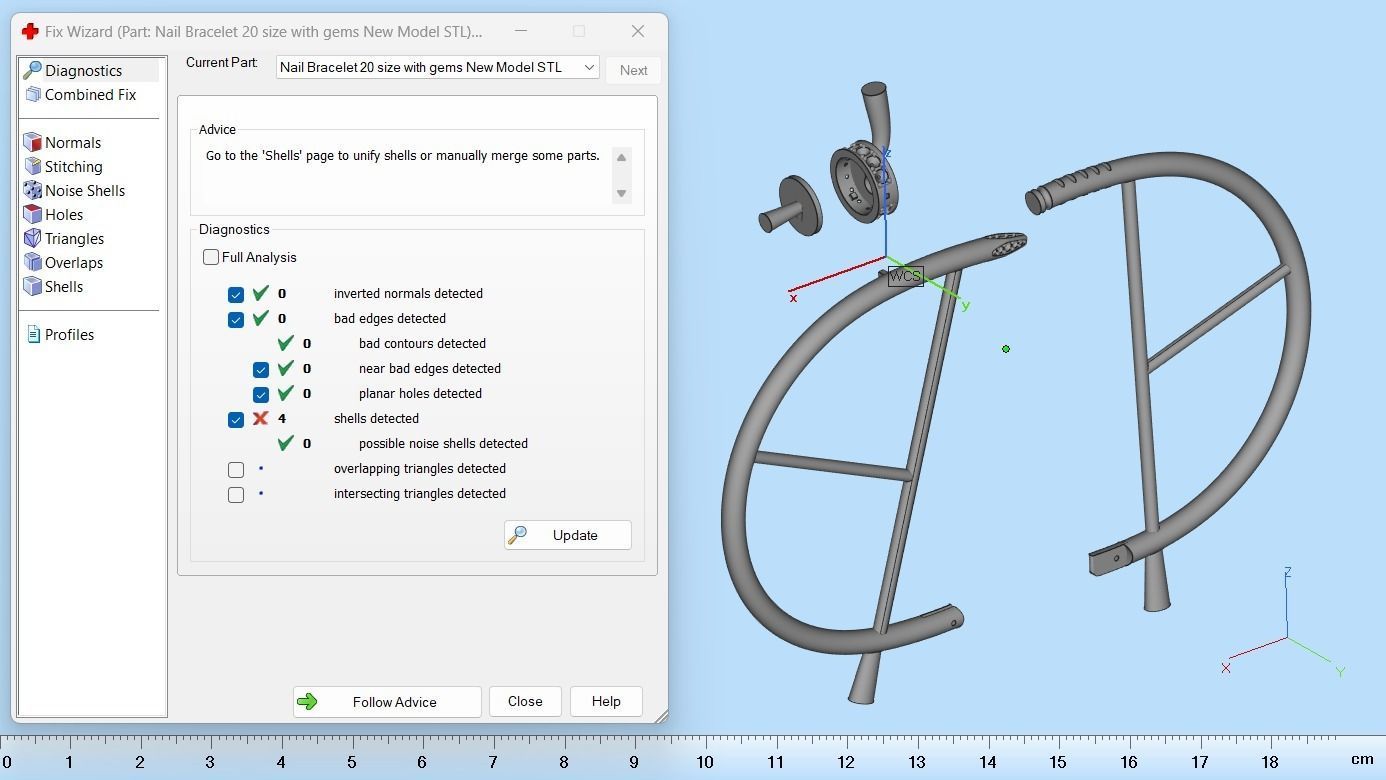Open the Profiles page
The height and width of the screenshot is (780, 1386).
(x=69, y=334)
